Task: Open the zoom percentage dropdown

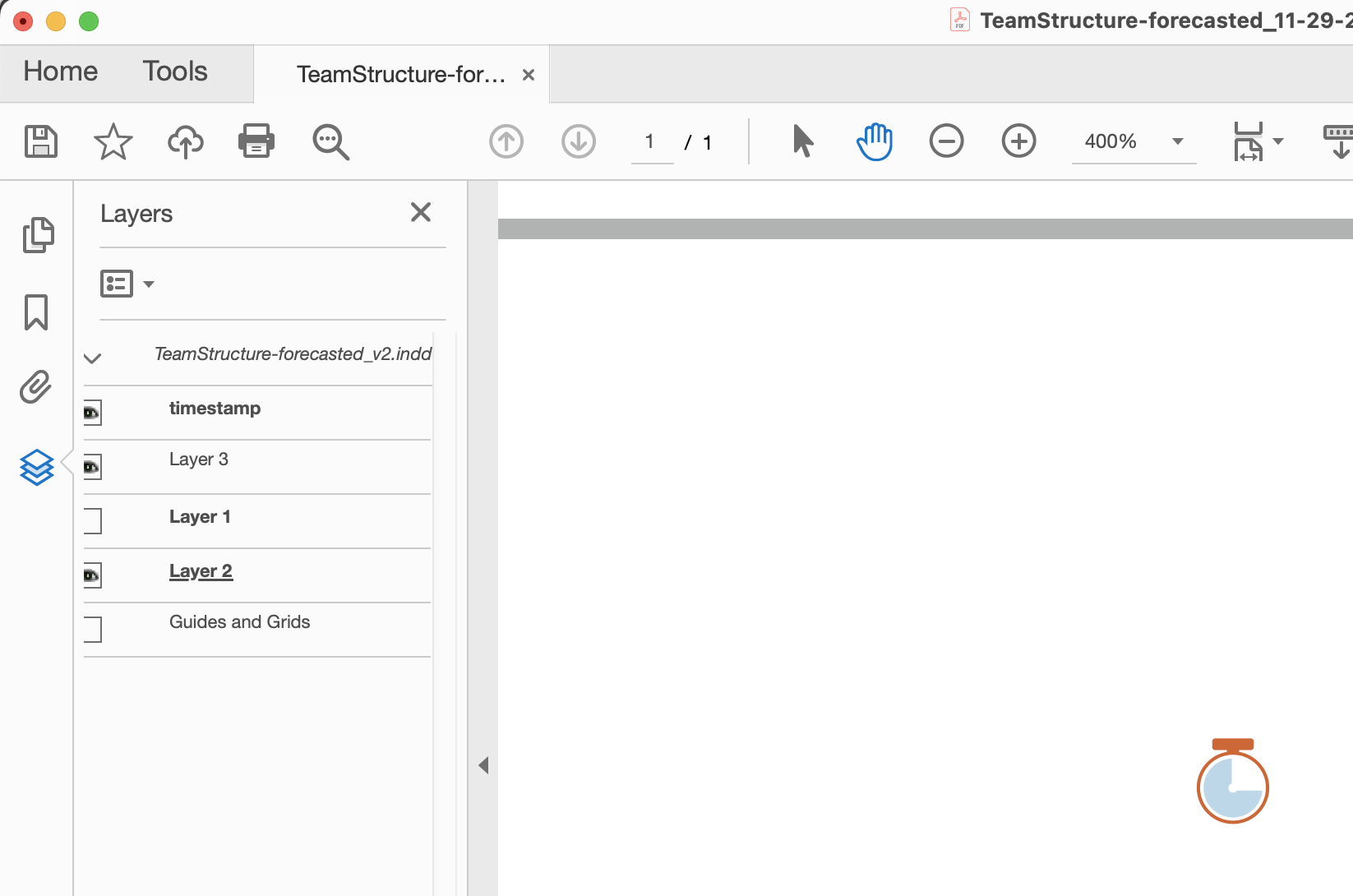Action: [1178, 141]
